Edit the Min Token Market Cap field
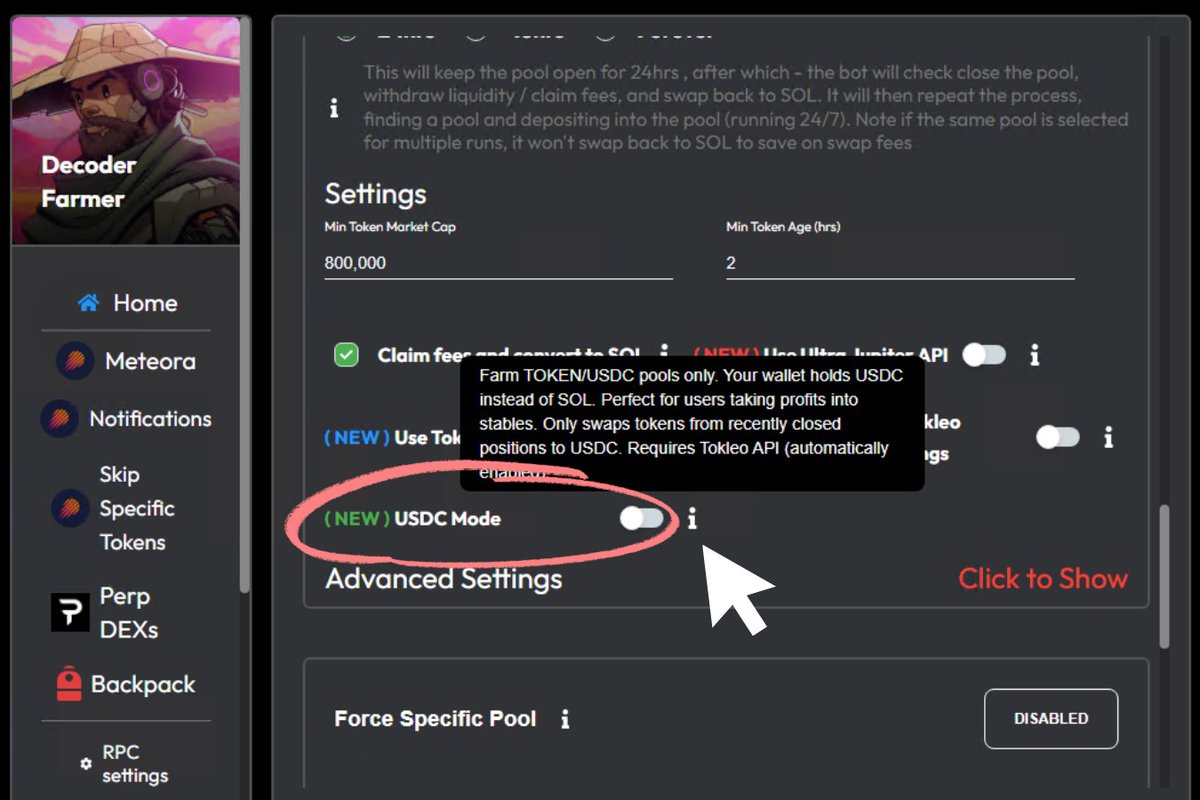Image resolution: width=1200 pixels, height=800 pixels. tap(498, 263)
